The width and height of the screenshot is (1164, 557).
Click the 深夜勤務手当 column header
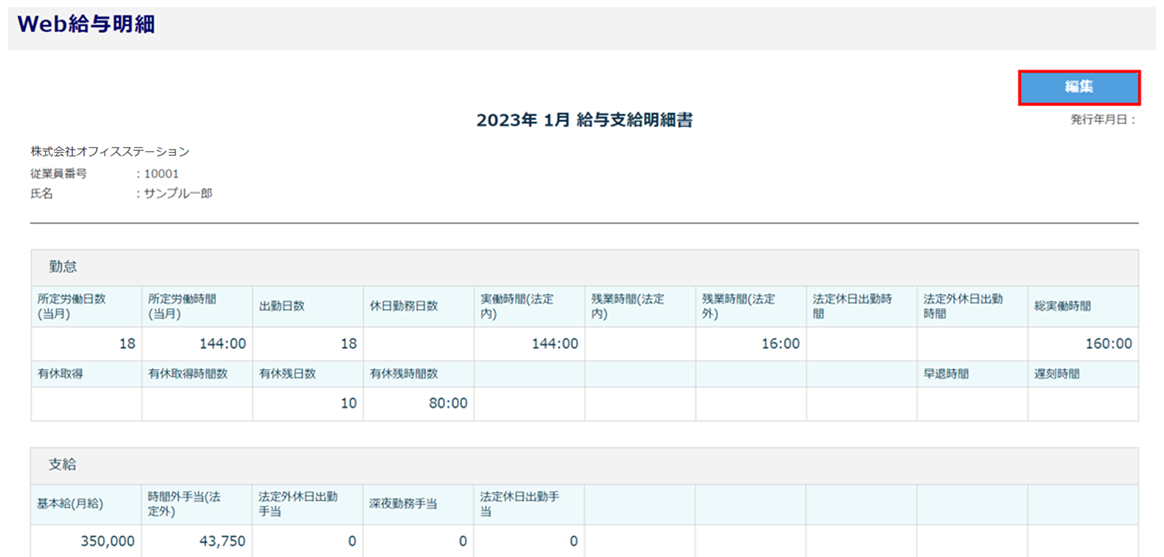coord(419,504)
